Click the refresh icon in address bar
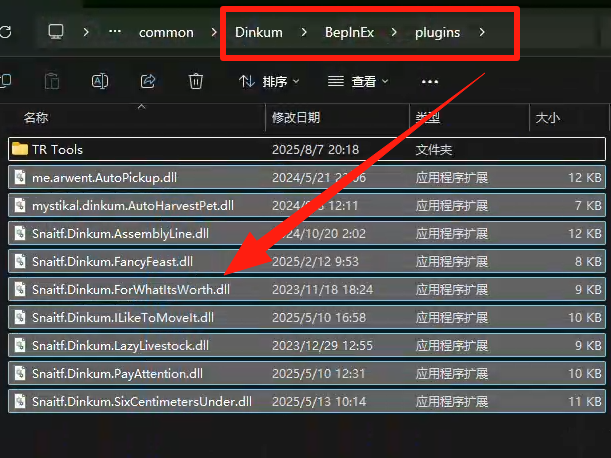The height and width of the screenshot is (458, 611). [5, 32]
